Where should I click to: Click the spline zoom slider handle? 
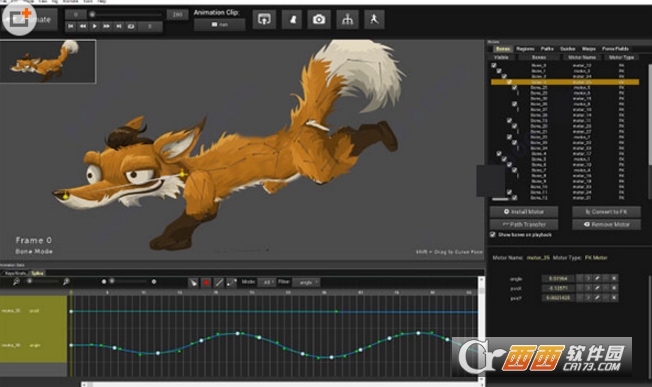30,281
